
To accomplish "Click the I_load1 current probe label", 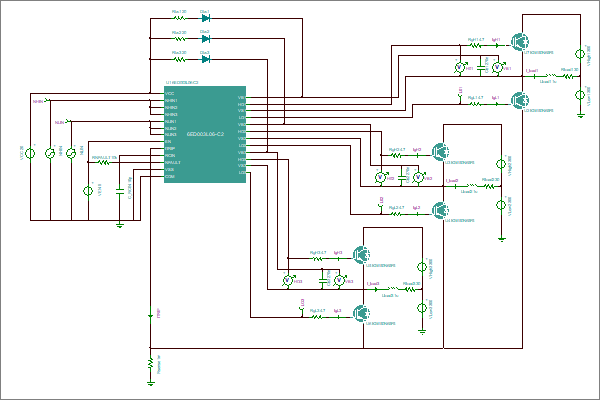I will point(532,71).
